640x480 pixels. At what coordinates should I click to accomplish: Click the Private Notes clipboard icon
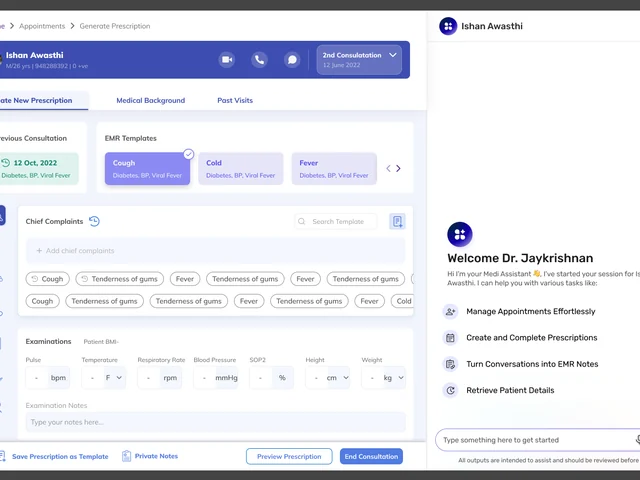click(127, 456)
